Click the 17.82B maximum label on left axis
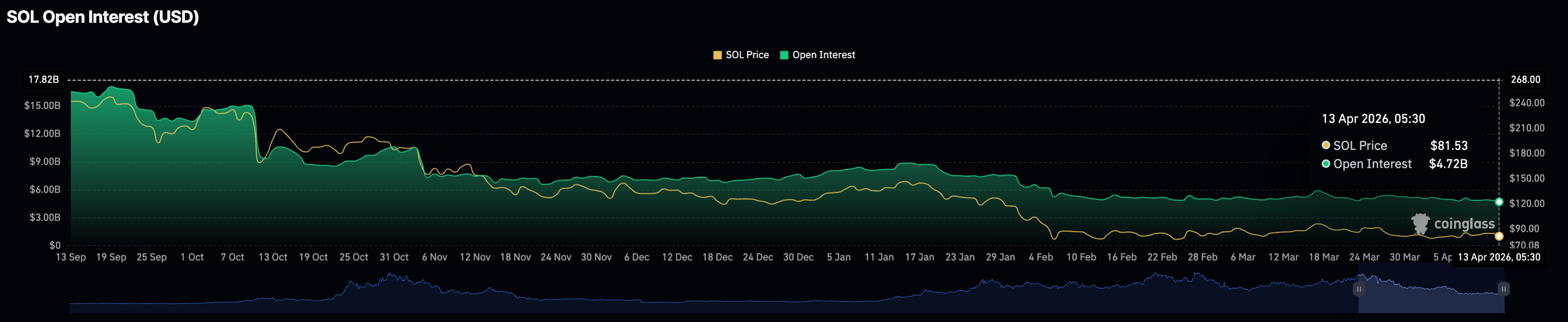This screenshot has height=322, width=1568. [x=44, y=80]
